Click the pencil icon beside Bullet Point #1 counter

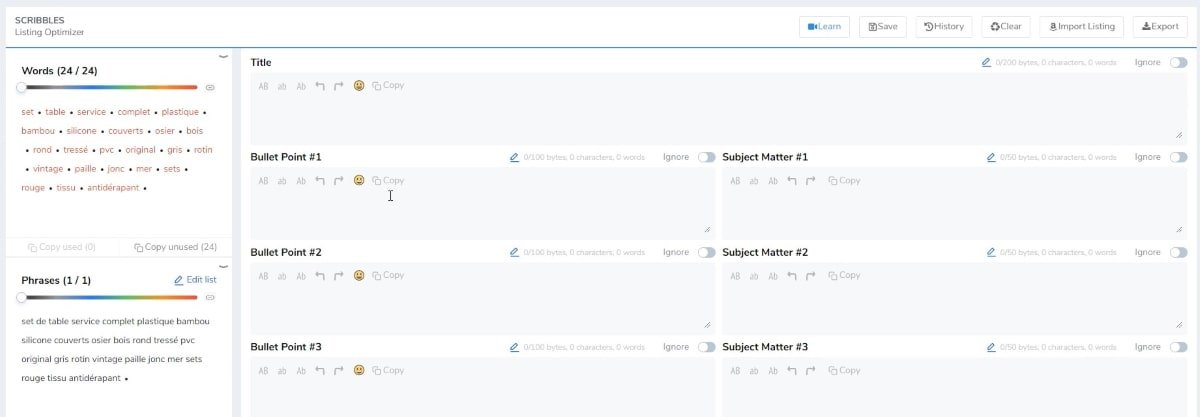tap(515, 157)
